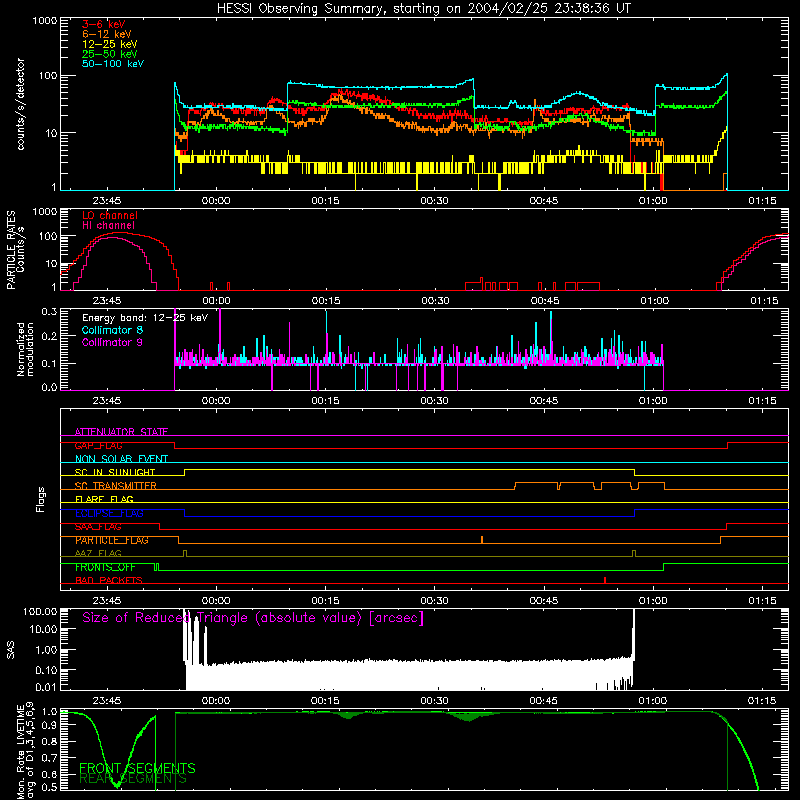The image size is (800, 800).
Task: Click the ECLIPSE_FLAG label
Action: pos(109,513)
